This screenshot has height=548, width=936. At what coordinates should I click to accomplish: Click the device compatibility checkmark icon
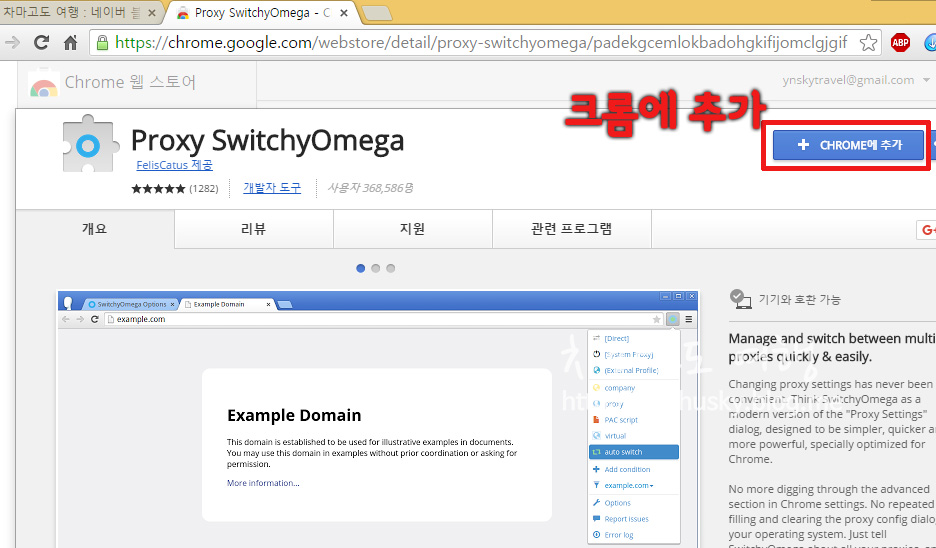coord(741,298)
